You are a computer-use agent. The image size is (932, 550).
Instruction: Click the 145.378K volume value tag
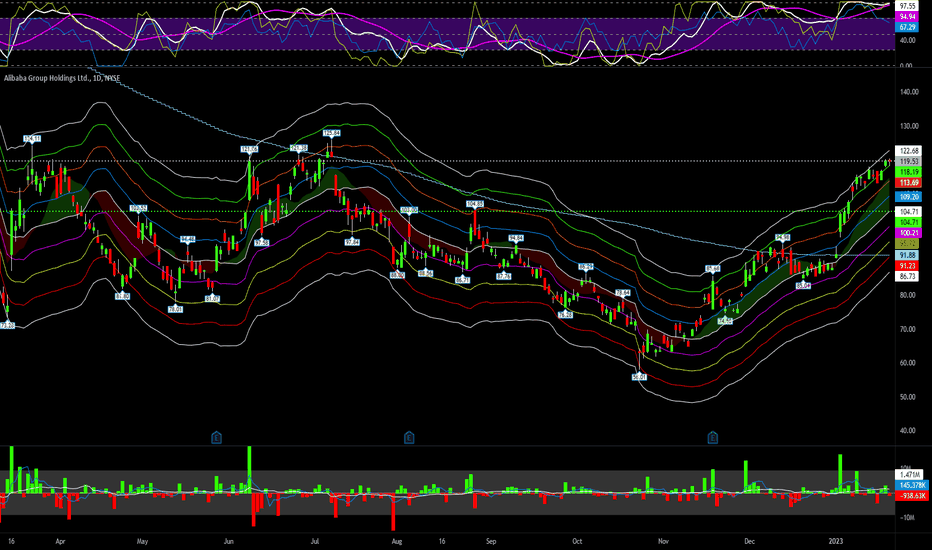tap(911, 485)
